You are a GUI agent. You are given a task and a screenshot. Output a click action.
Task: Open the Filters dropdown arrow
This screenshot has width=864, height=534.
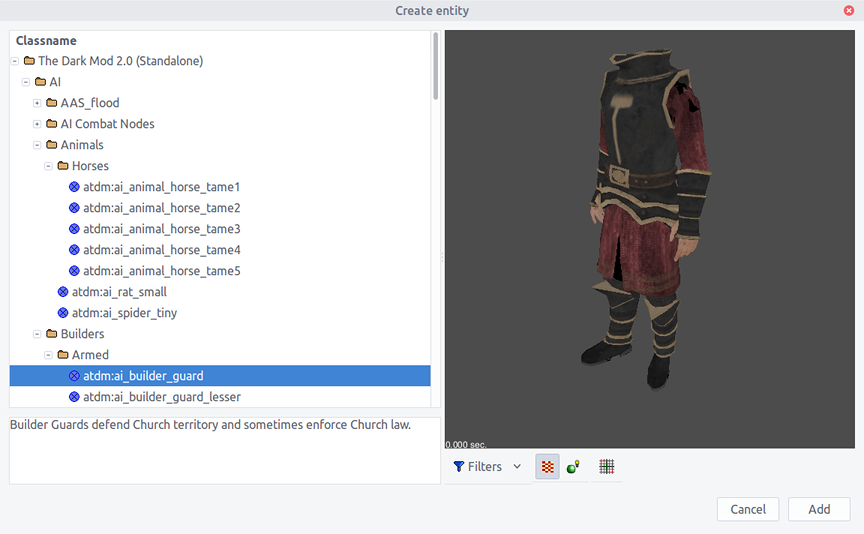(x=517, y=467)
